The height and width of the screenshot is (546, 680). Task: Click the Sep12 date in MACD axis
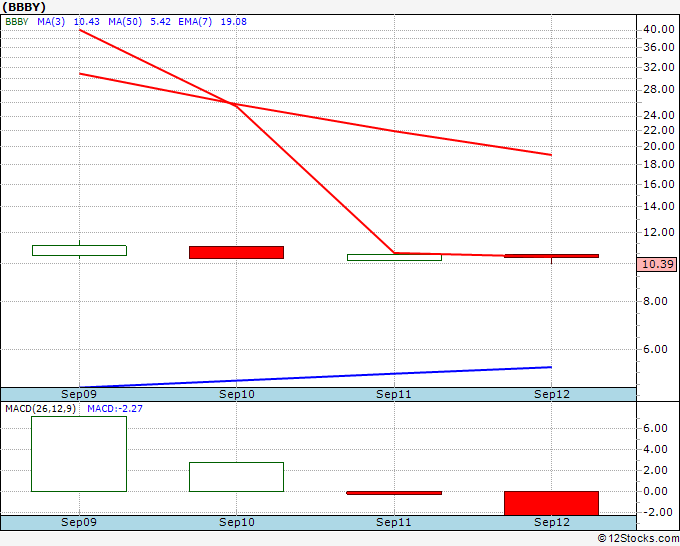552,522
